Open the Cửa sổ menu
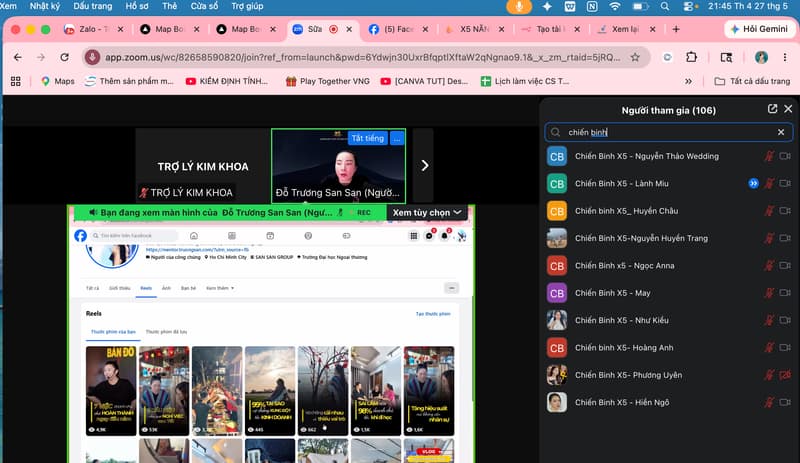The image size is (800, 463). pos(204,6)
